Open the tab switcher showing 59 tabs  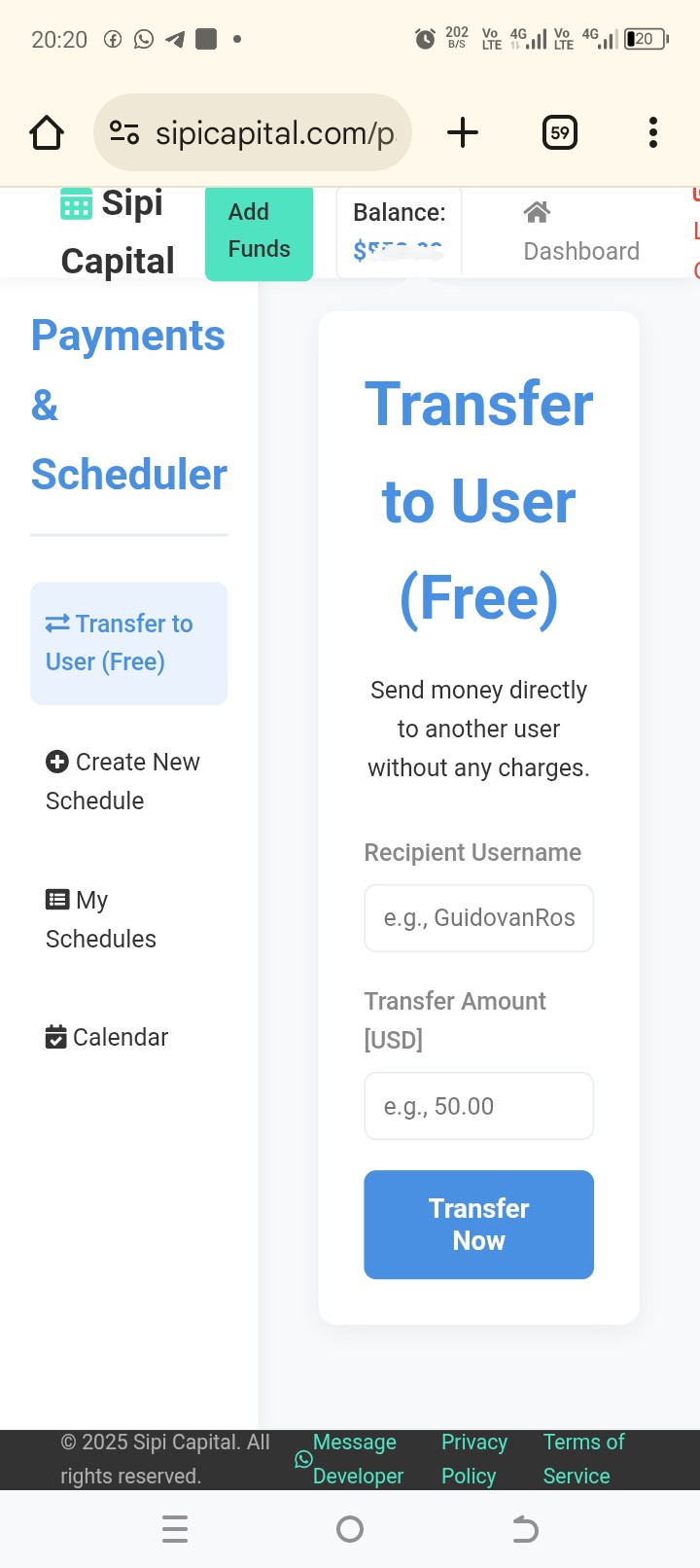pyautogui.click(x=560, y=132)
